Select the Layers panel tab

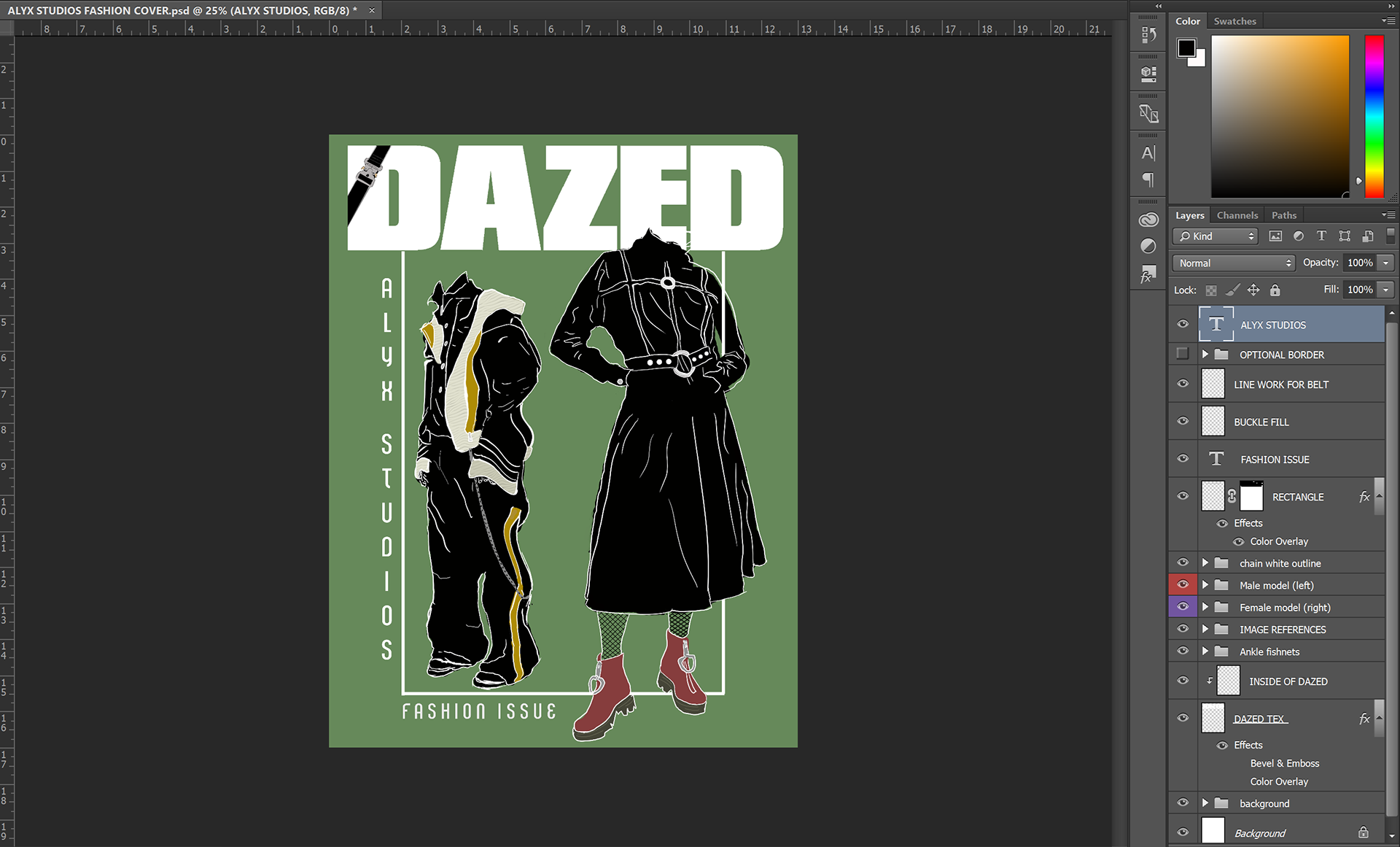click(x=1189, y=215)
